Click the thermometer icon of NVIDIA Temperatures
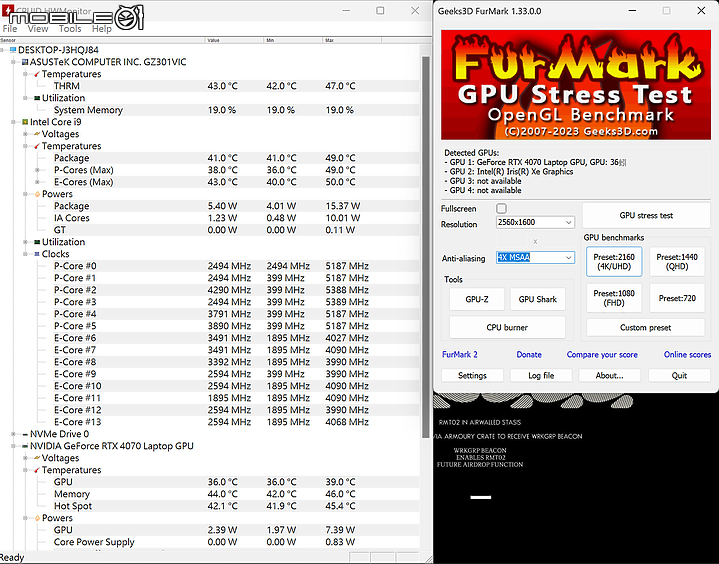The image size is (719, 564). click(x=37, y=470)
